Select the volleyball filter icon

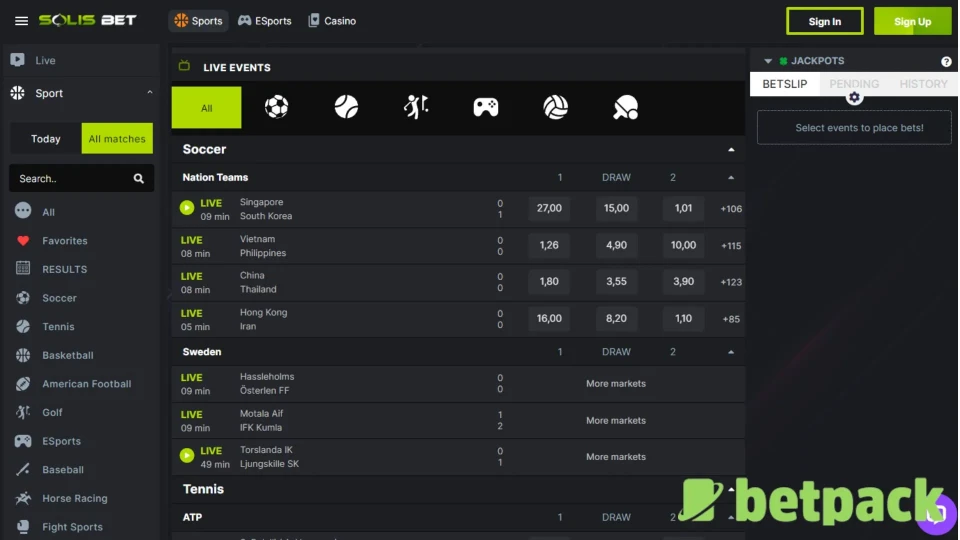click(x=556, y=107)
